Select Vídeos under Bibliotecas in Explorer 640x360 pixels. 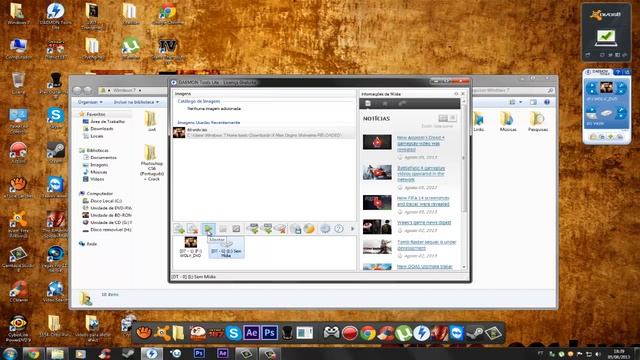coord(93,179)
